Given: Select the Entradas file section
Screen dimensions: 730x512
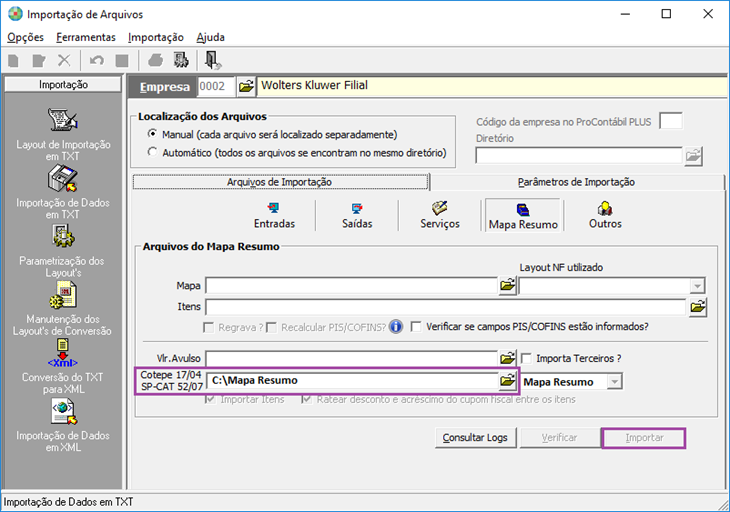Looking at the screenshot, I should point(274,215).
